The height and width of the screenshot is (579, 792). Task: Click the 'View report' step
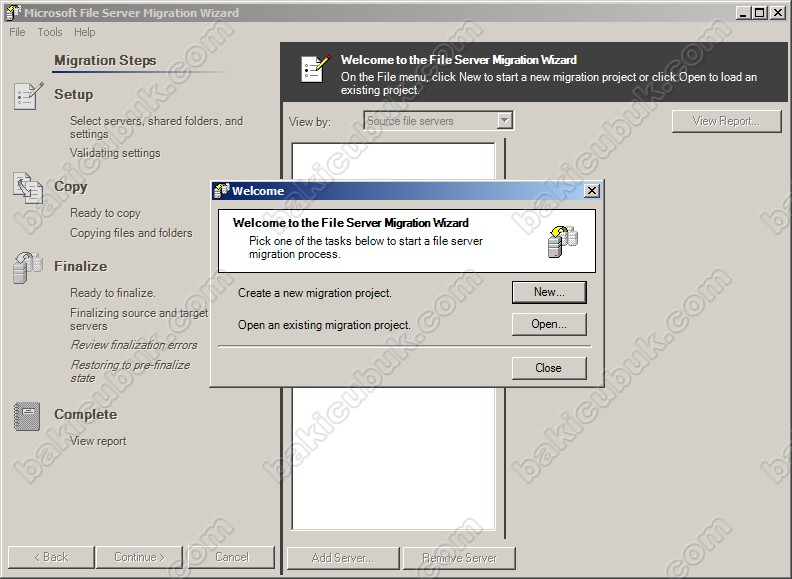click(x=98, y=441)
